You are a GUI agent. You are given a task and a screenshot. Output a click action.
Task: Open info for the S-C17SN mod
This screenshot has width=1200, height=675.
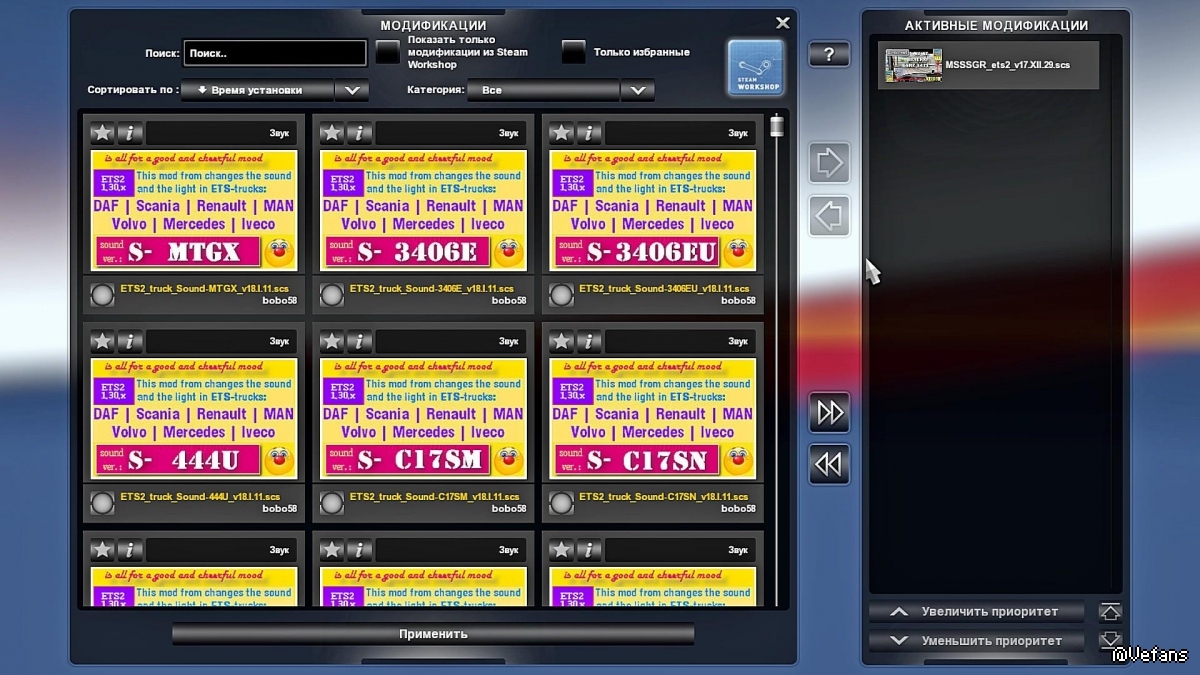coord(589,342)
